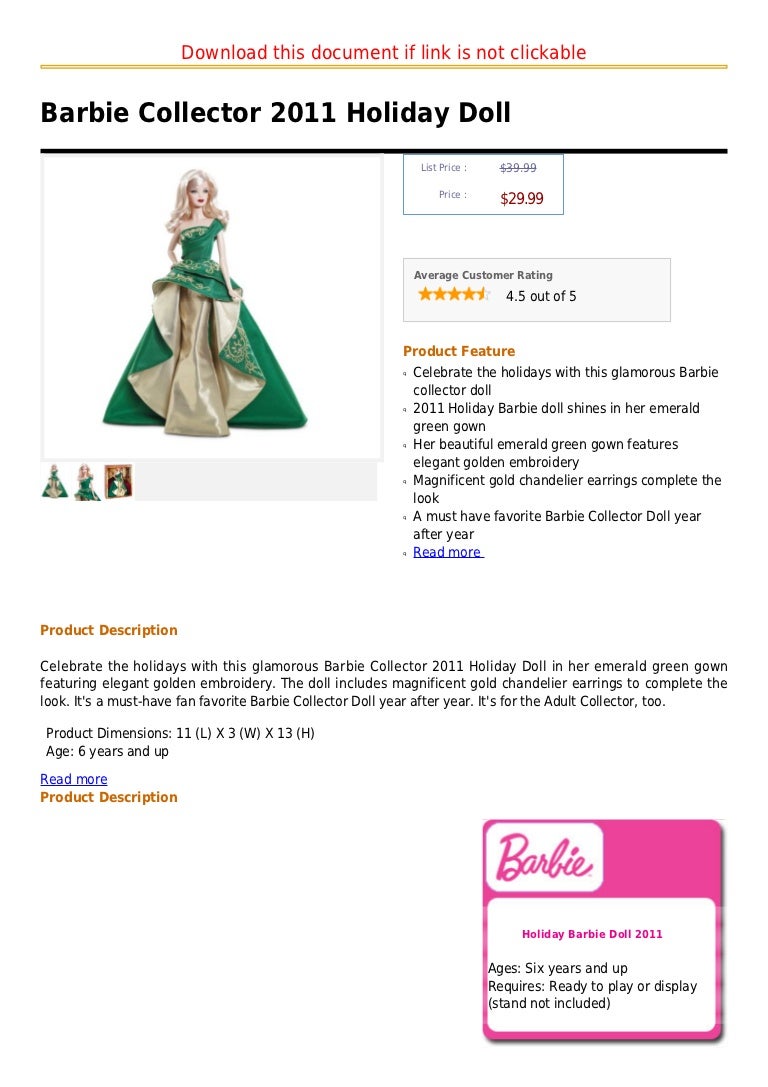Click the Product Feature heading
Screen dimensions: 768x1087
tap(459, 351)
